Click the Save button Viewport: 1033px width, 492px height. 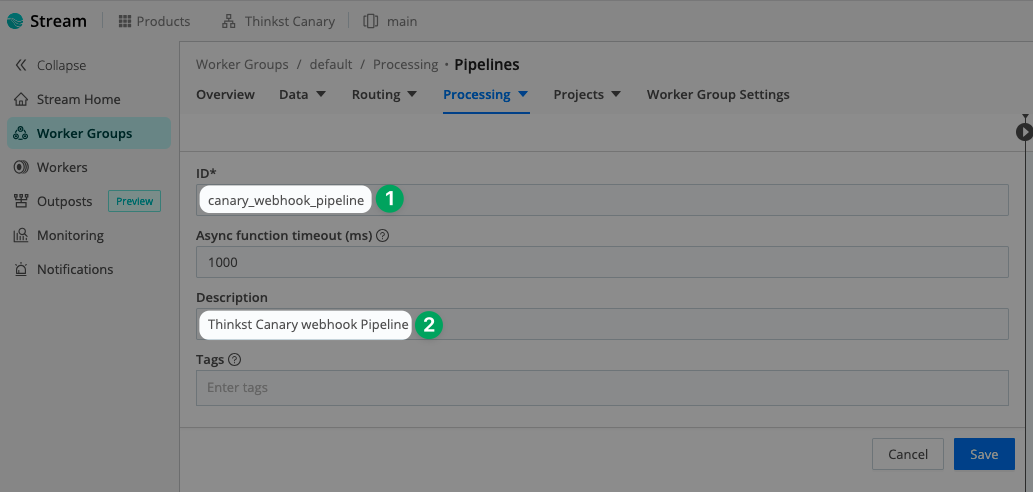983,454
